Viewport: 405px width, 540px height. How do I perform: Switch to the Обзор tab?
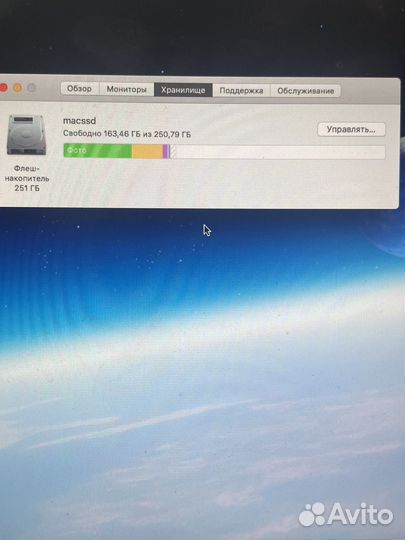80,89
